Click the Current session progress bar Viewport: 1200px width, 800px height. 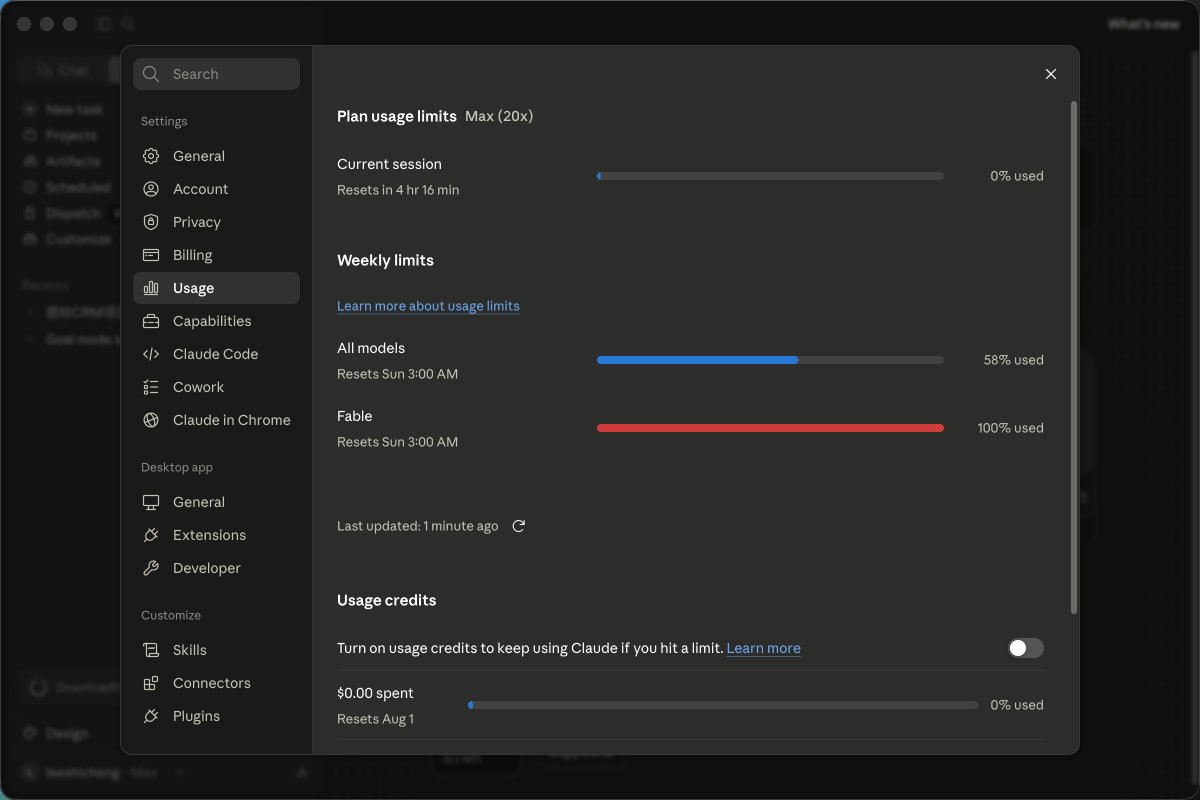click(x=770, y=176)
